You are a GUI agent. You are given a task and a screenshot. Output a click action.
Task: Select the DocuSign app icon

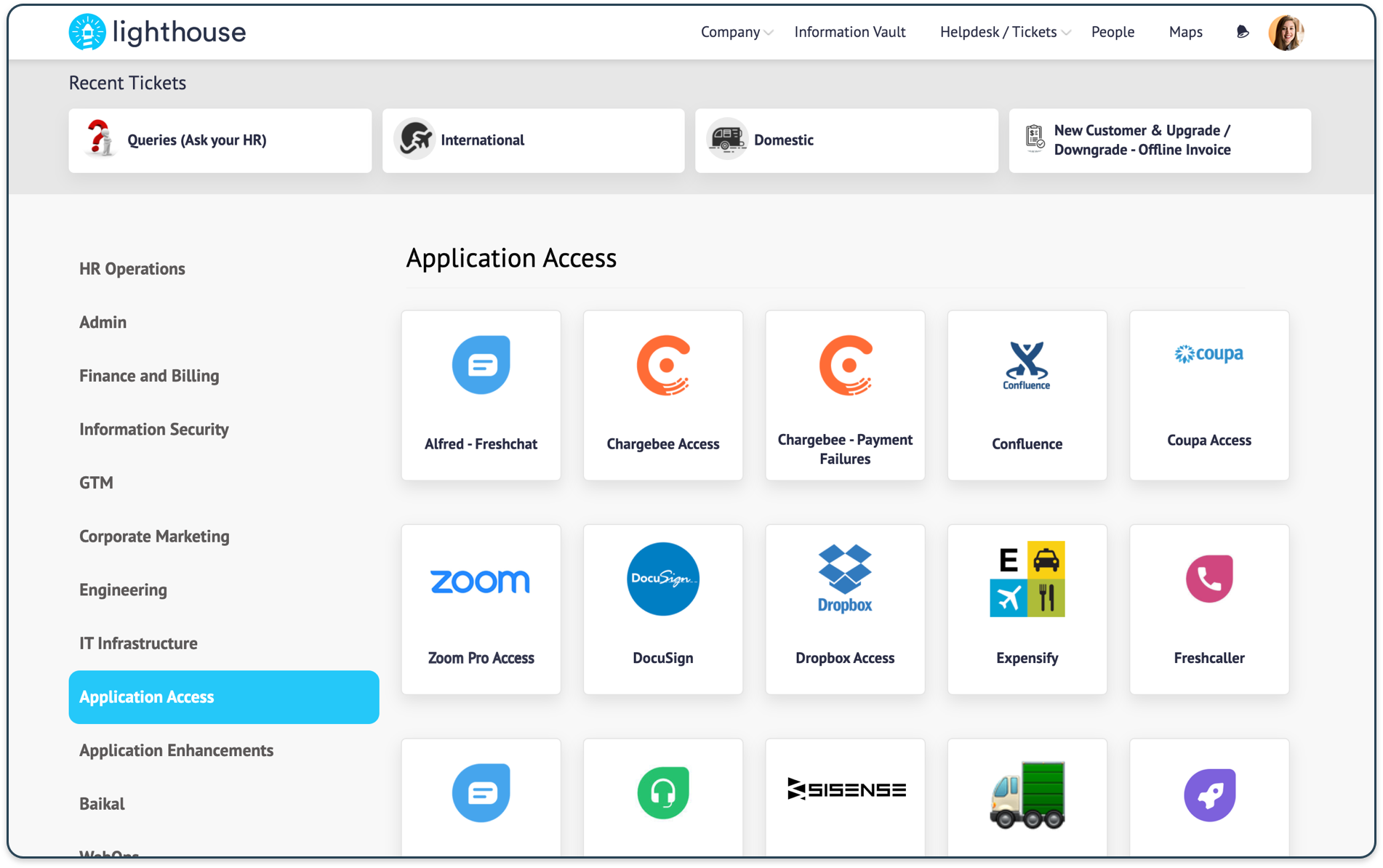click(662, 579)
